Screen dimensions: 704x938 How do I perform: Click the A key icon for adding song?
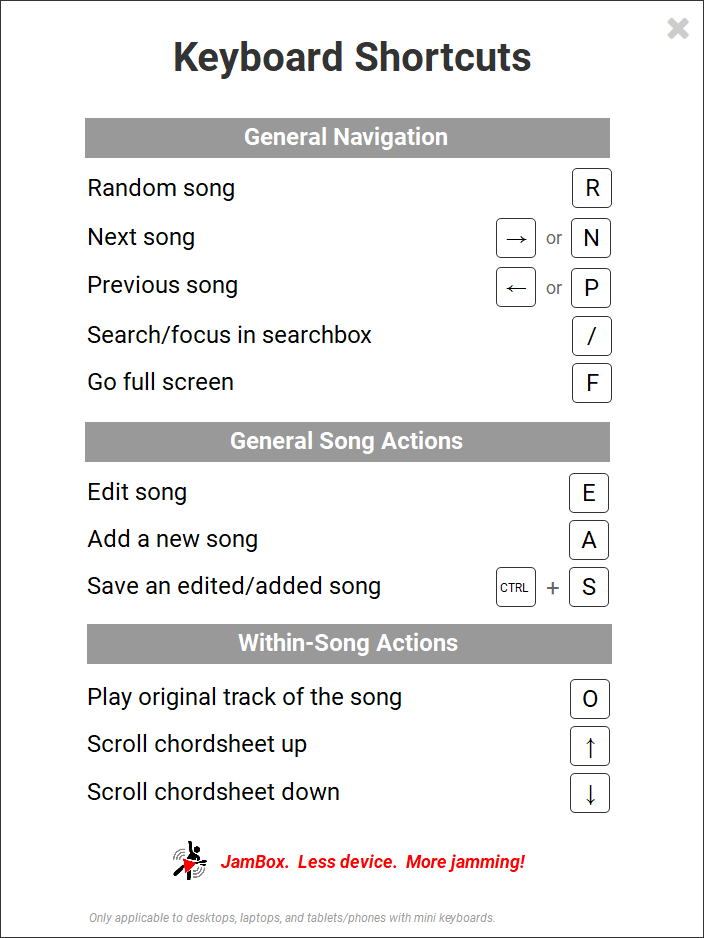point(589,540)
